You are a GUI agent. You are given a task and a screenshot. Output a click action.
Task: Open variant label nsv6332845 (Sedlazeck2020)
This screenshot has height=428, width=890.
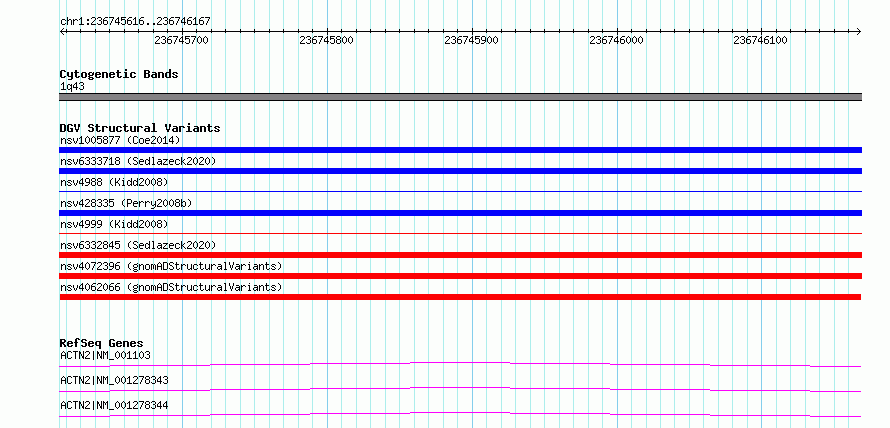[x=138, y=245]
